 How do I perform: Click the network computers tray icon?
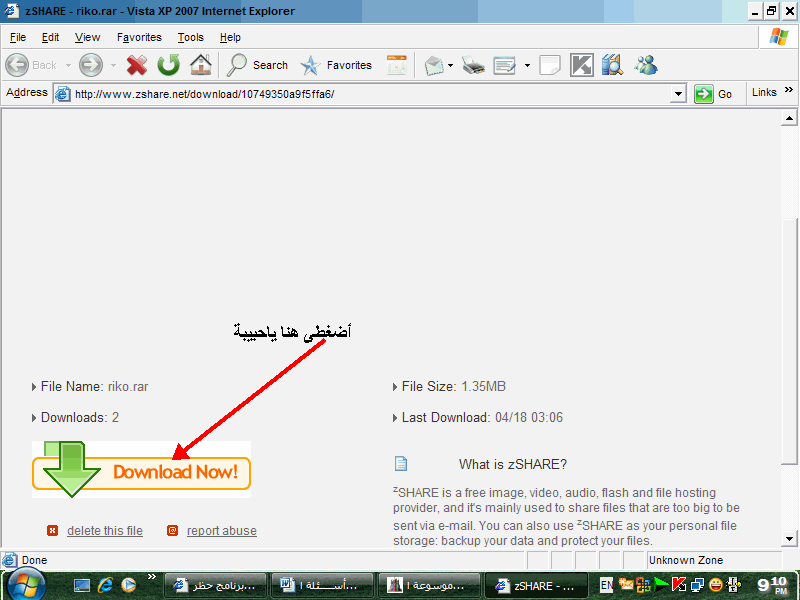pos(697,585)
